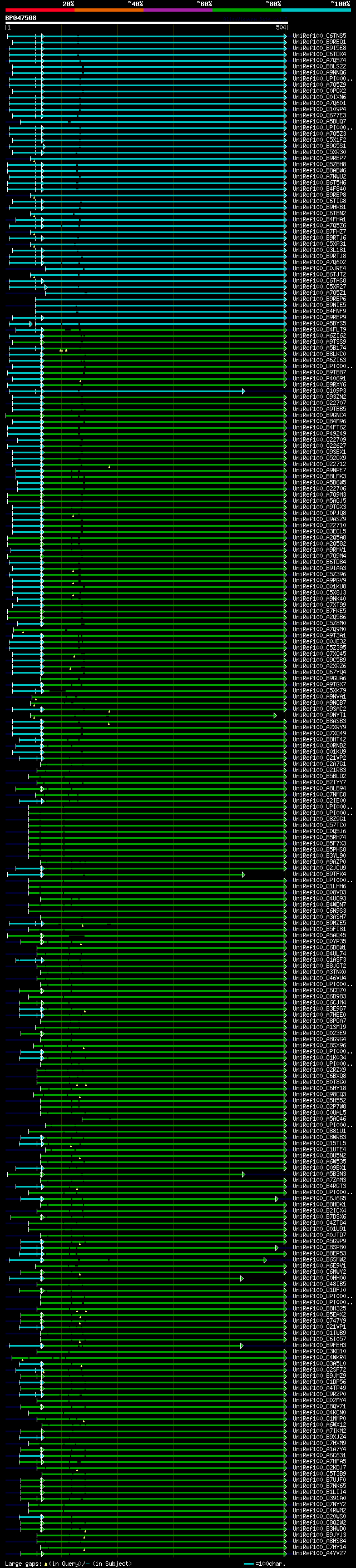Image resolution: width=356 pixels, height=1568 pixels.
Task: Select the UniRef100_Q109P4 label
Action: (x=319, y=109)
